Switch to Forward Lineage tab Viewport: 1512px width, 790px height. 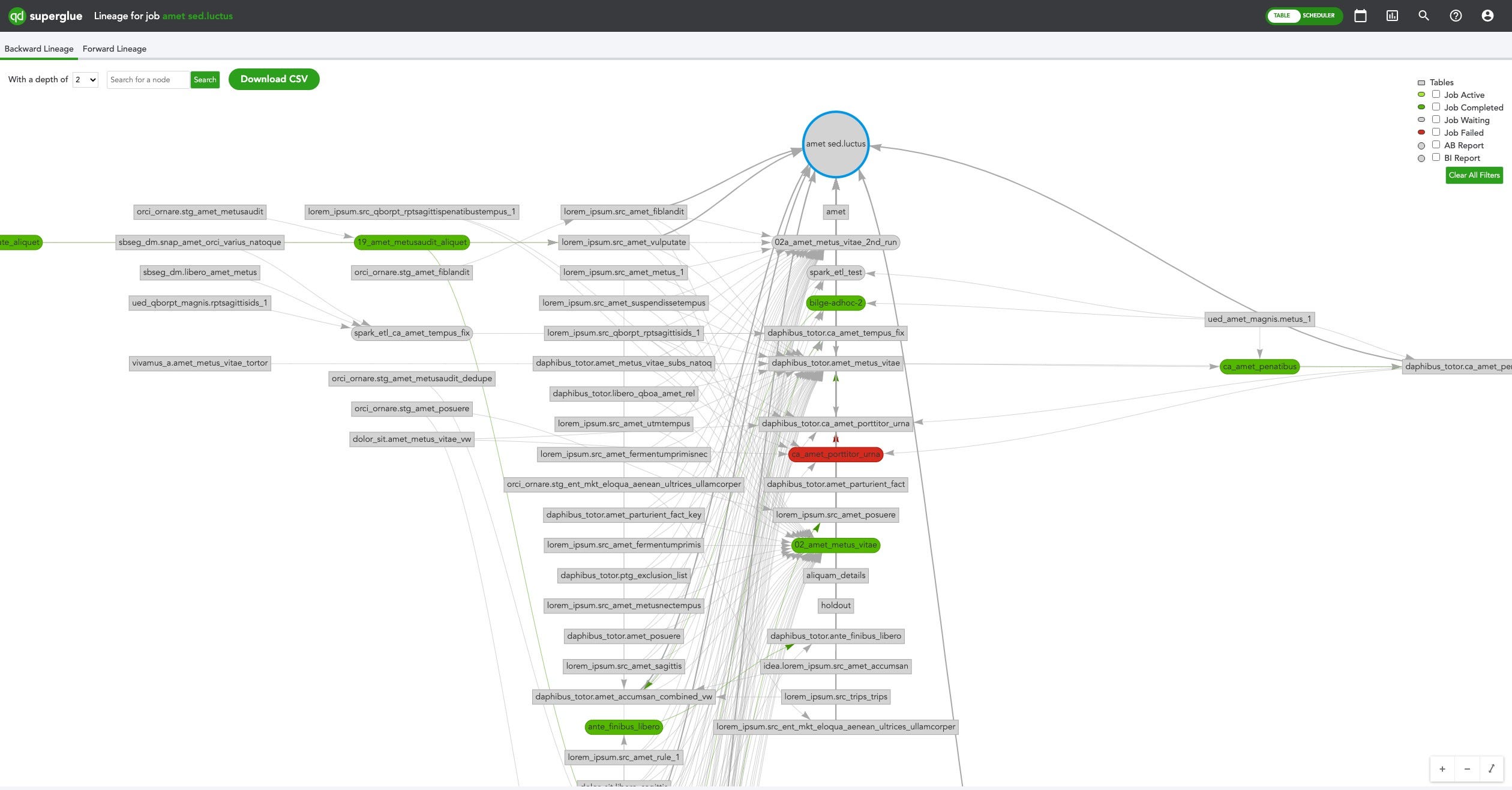coord(115,49)
